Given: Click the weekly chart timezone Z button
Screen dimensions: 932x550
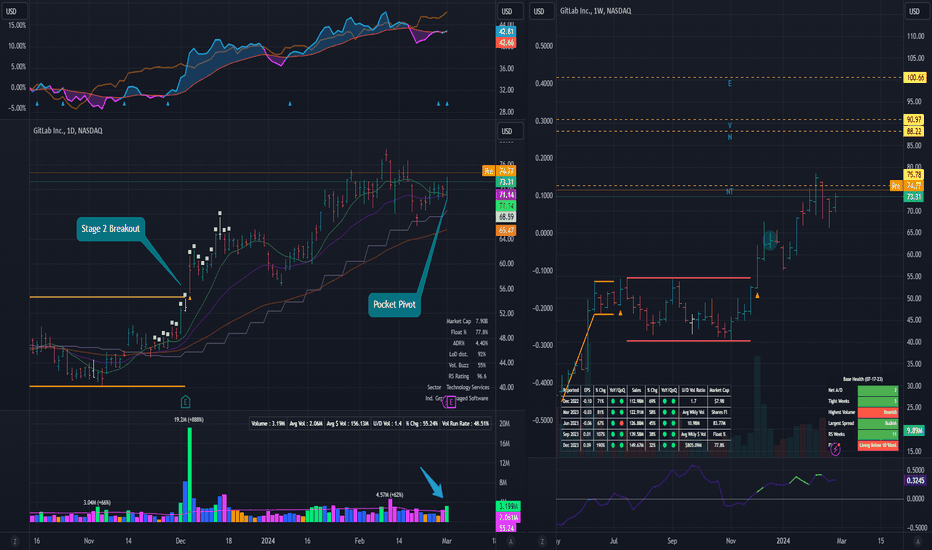Looking at the screenshot, I should tap(541, 541).
